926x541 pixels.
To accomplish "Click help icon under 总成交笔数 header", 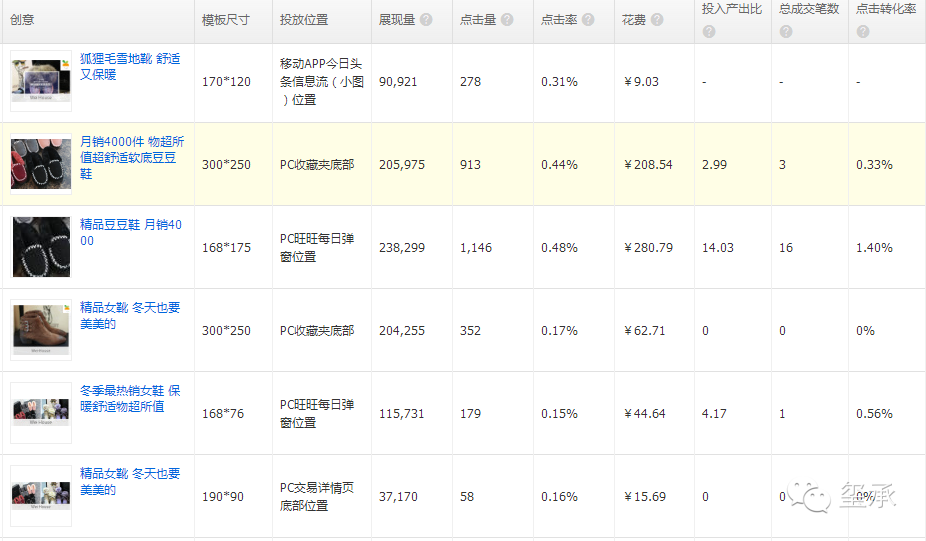I will pyautogui.click(x=785, y=31).
